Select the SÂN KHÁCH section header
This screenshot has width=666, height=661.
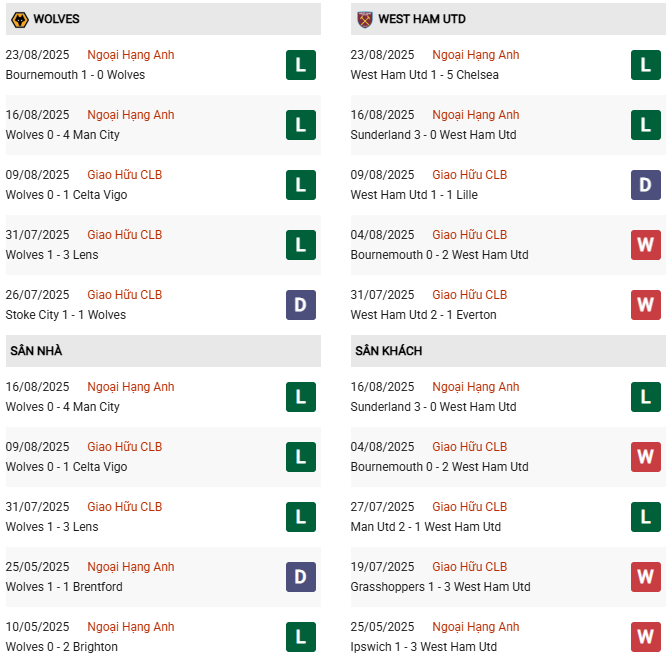388,351
